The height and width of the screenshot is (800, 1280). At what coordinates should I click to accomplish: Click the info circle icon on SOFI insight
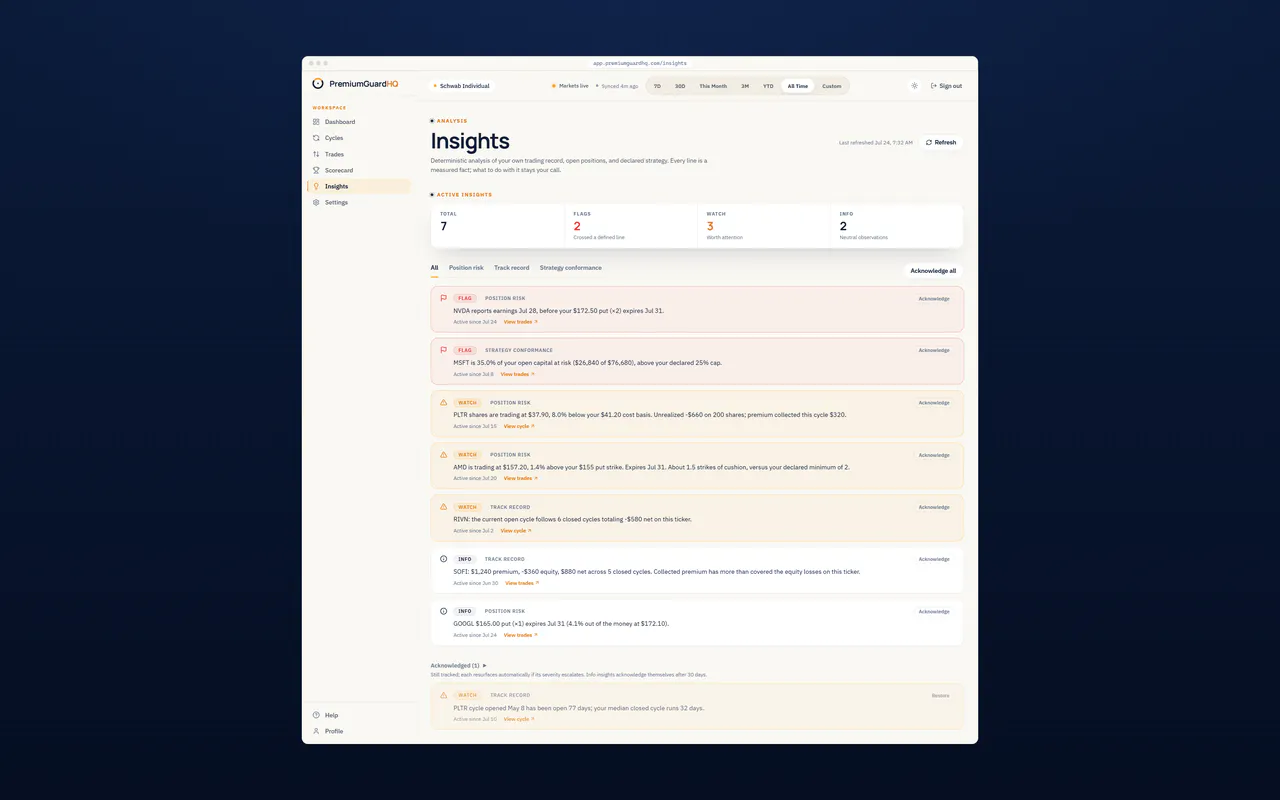(x=443, y=559)
